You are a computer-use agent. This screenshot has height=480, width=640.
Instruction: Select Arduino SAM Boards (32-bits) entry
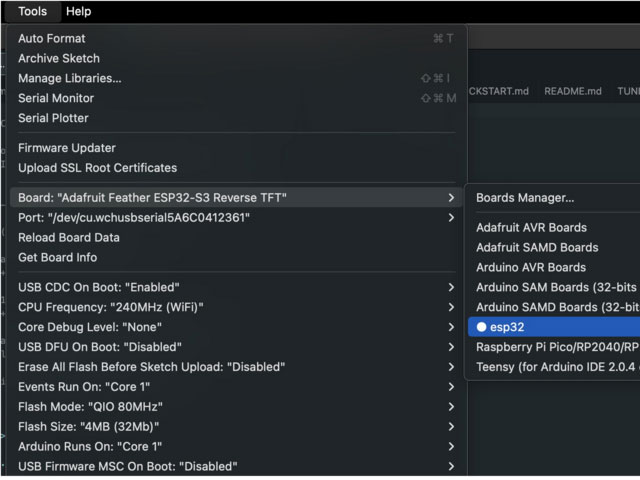tap(554, 288)
